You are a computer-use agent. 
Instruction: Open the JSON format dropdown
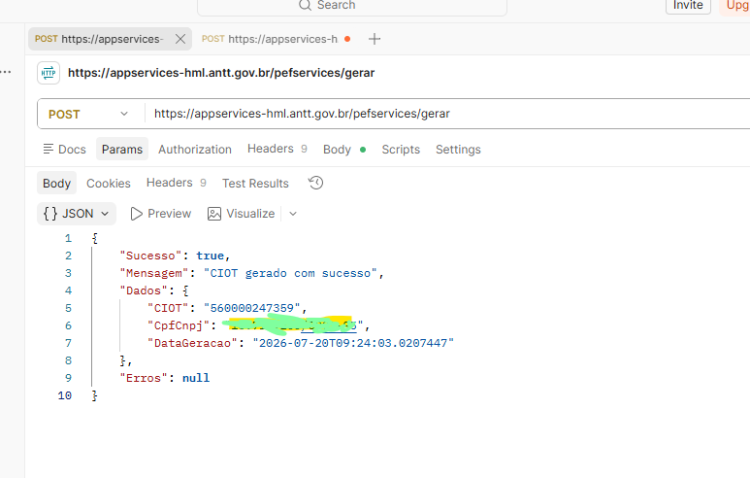tap(77, 213)
